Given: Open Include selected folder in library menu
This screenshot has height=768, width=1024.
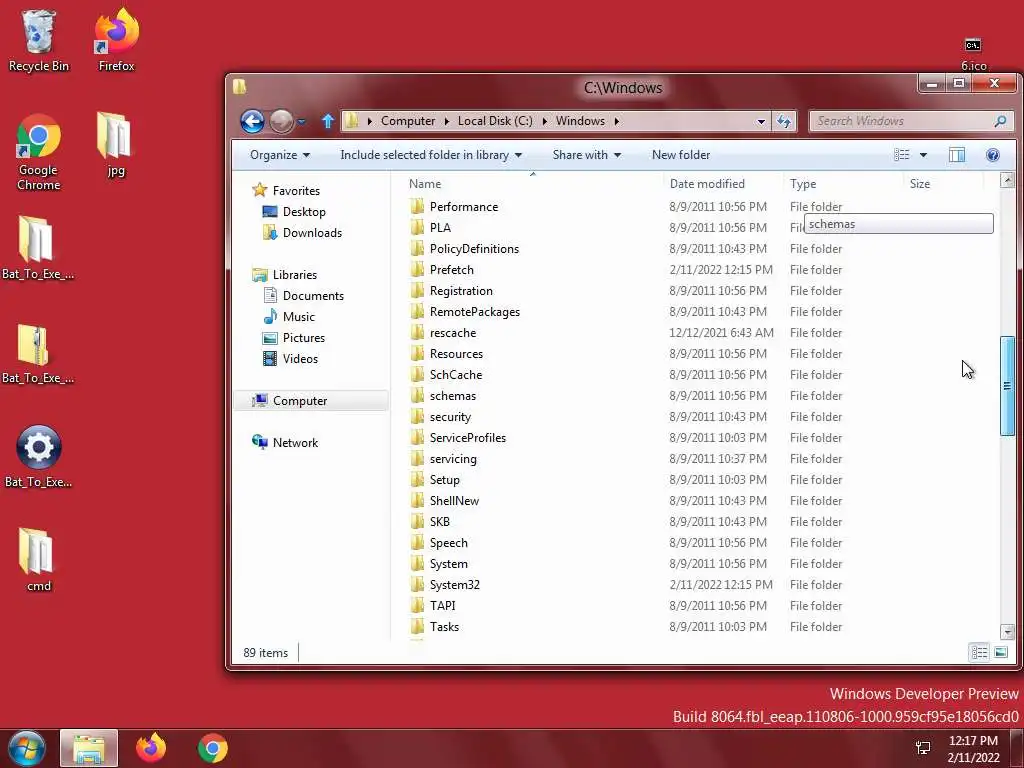Looking at the screenshot, I should [x=431, y=155].
